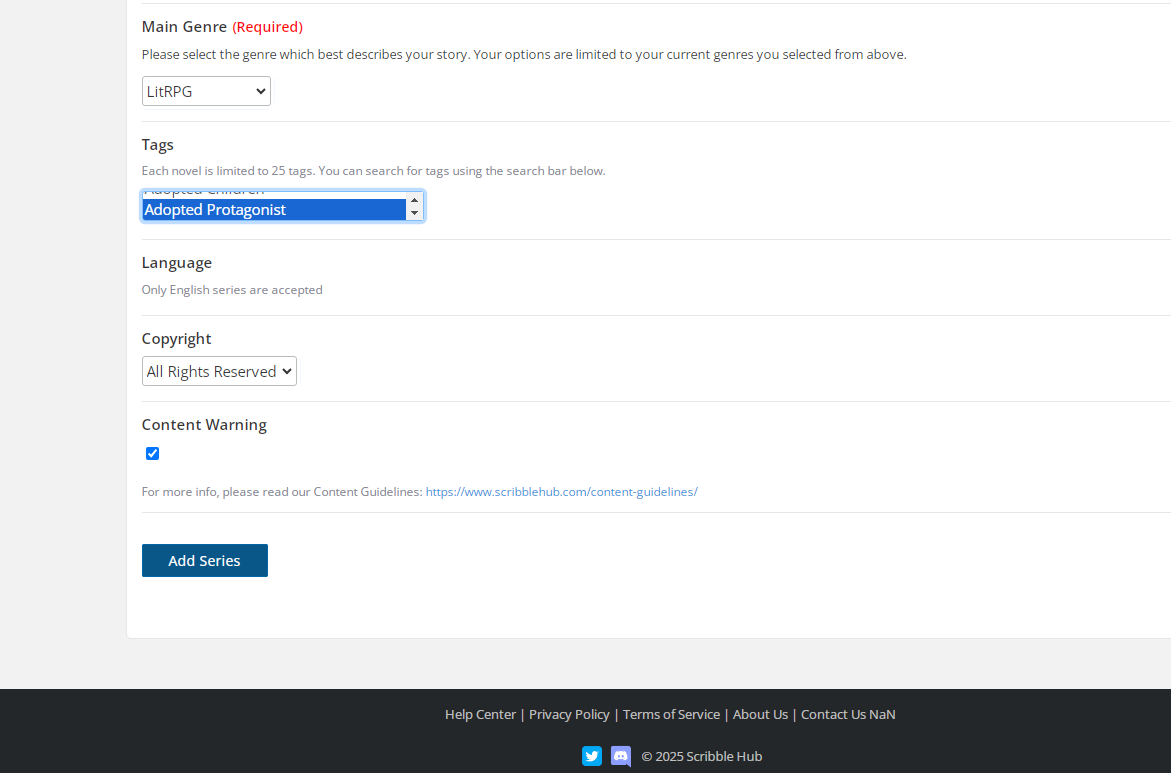Open the Main Genre LitRPG dropdown

click(x=206, y=91)
